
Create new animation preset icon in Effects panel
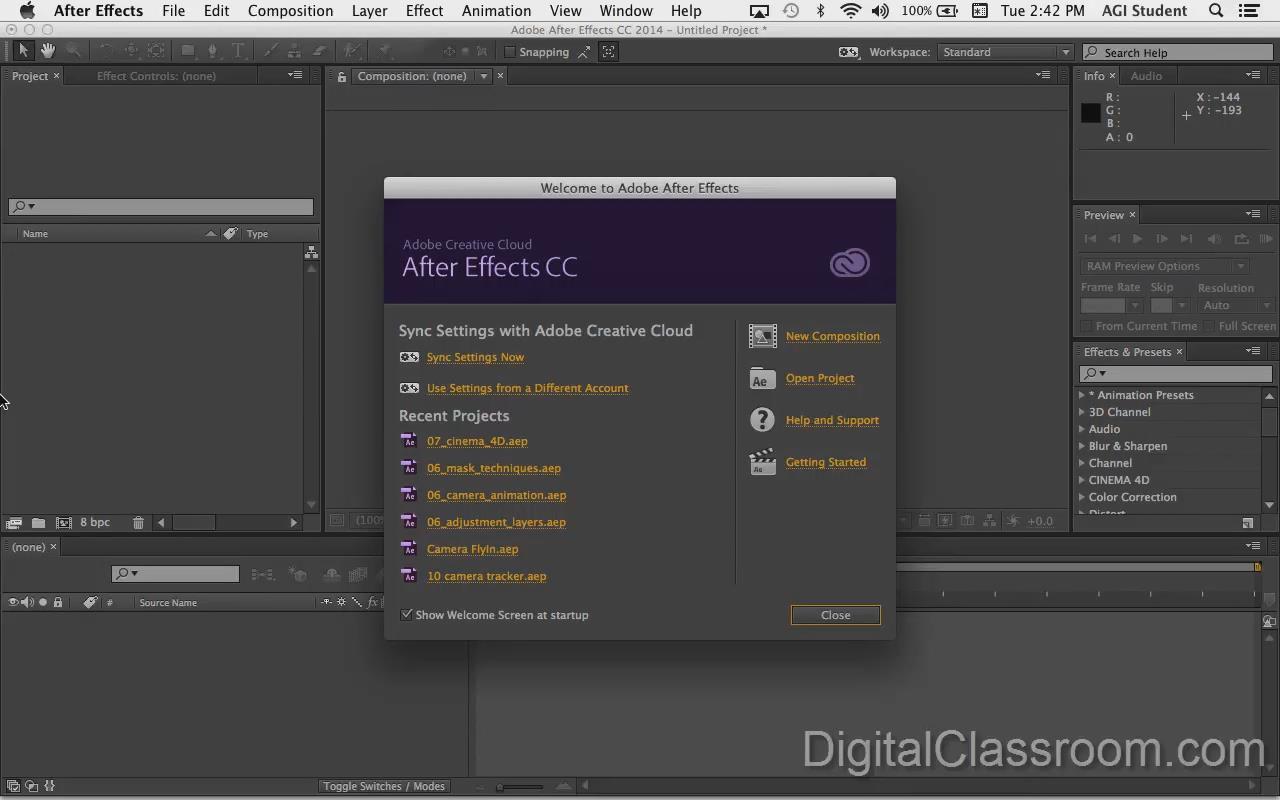[1248, 522]
